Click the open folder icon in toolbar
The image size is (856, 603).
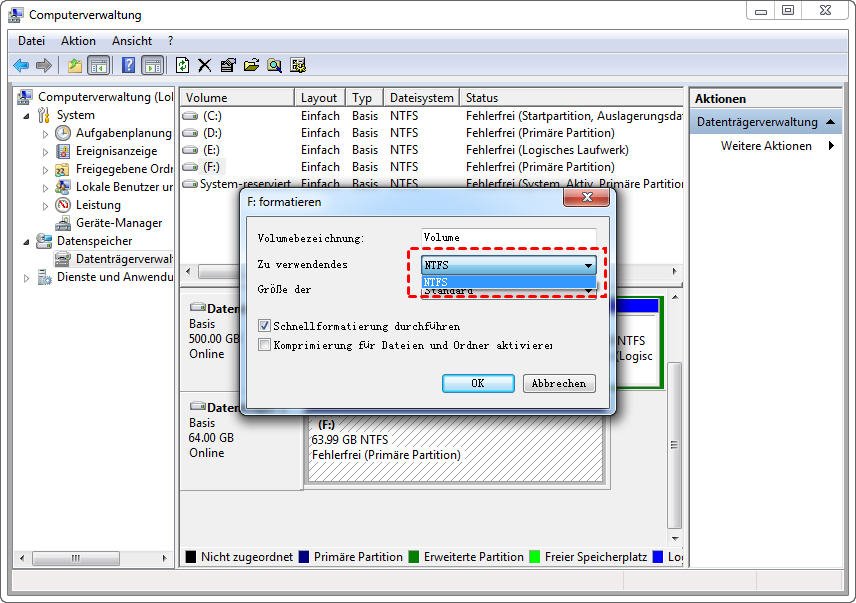pos(251,65)
